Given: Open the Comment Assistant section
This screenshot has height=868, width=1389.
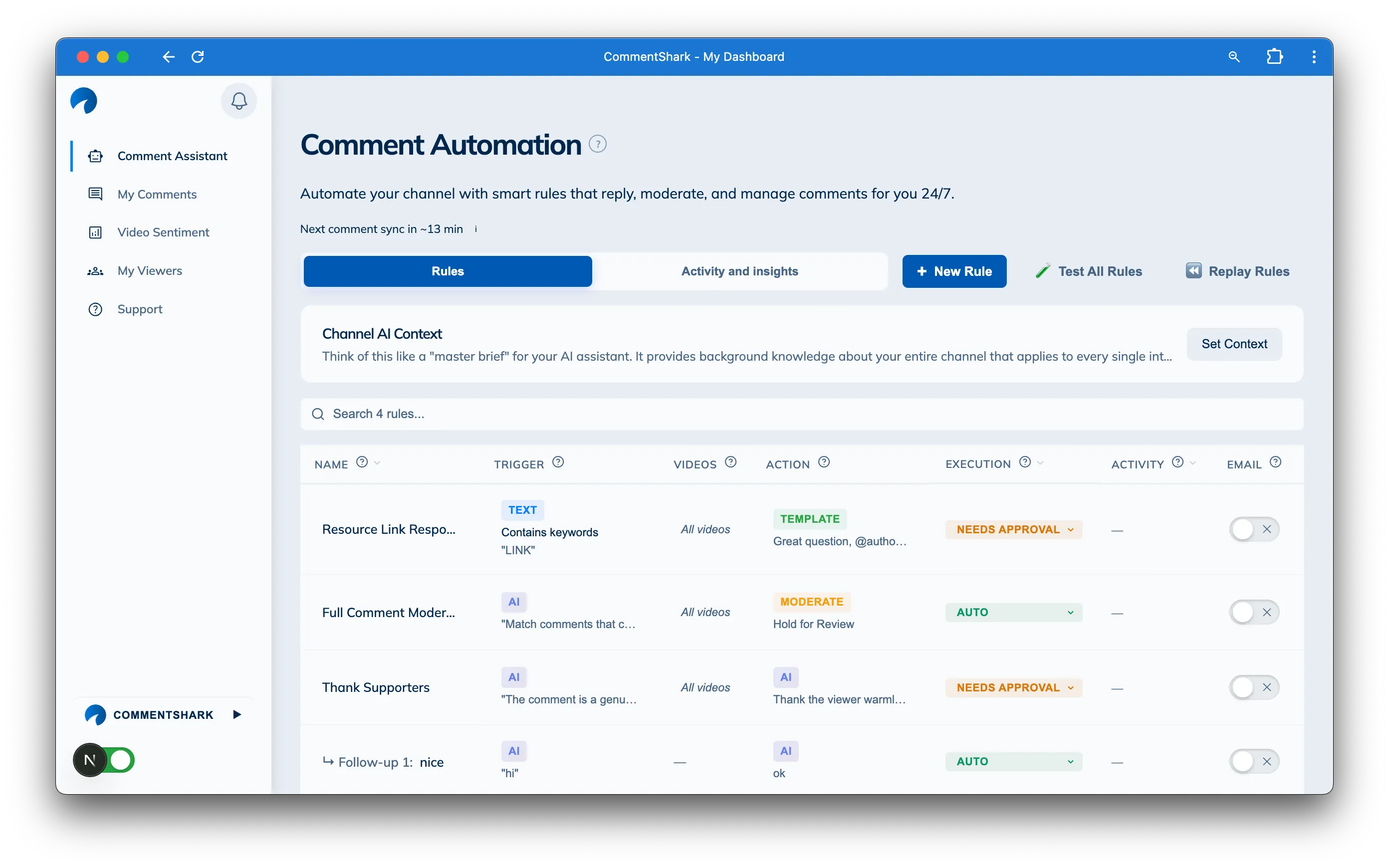Looking at the screenshot, I should click(x=172, y=156).
